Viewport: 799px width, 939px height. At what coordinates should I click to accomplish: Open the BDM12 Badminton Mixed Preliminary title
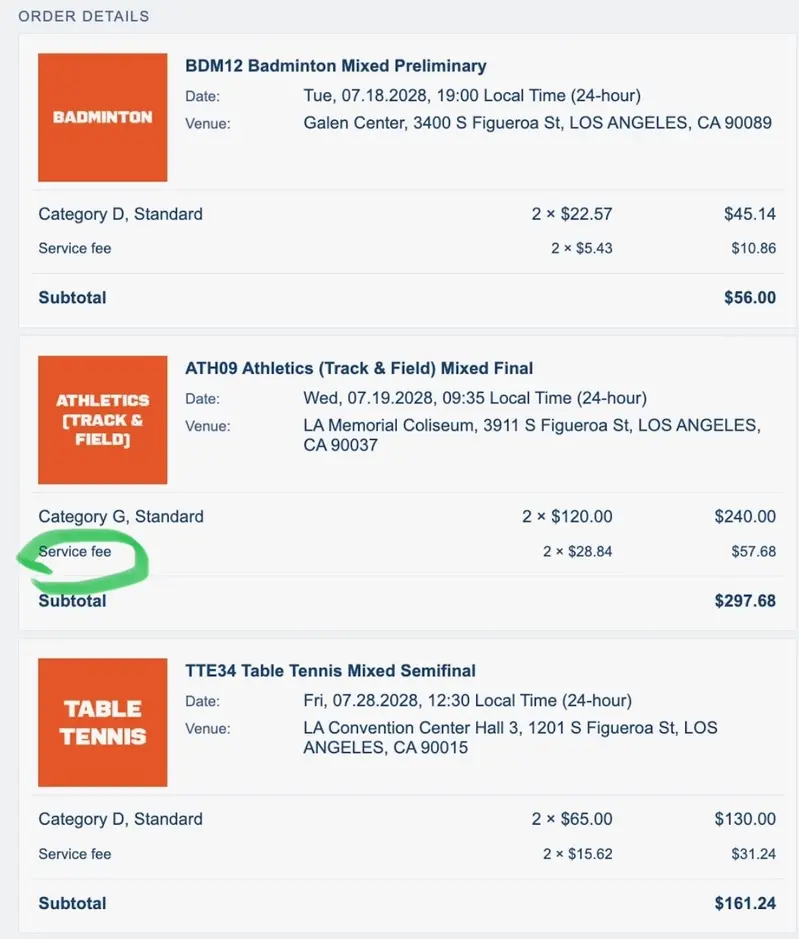pos(335,66)
